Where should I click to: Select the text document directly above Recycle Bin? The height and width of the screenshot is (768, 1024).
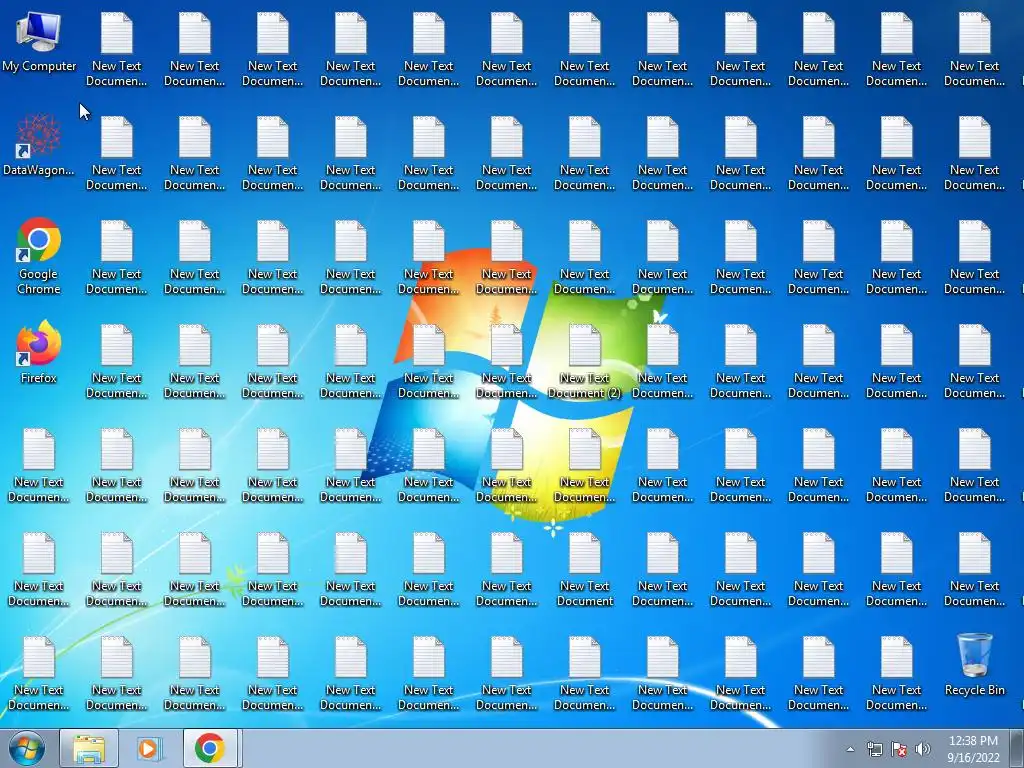974,570
